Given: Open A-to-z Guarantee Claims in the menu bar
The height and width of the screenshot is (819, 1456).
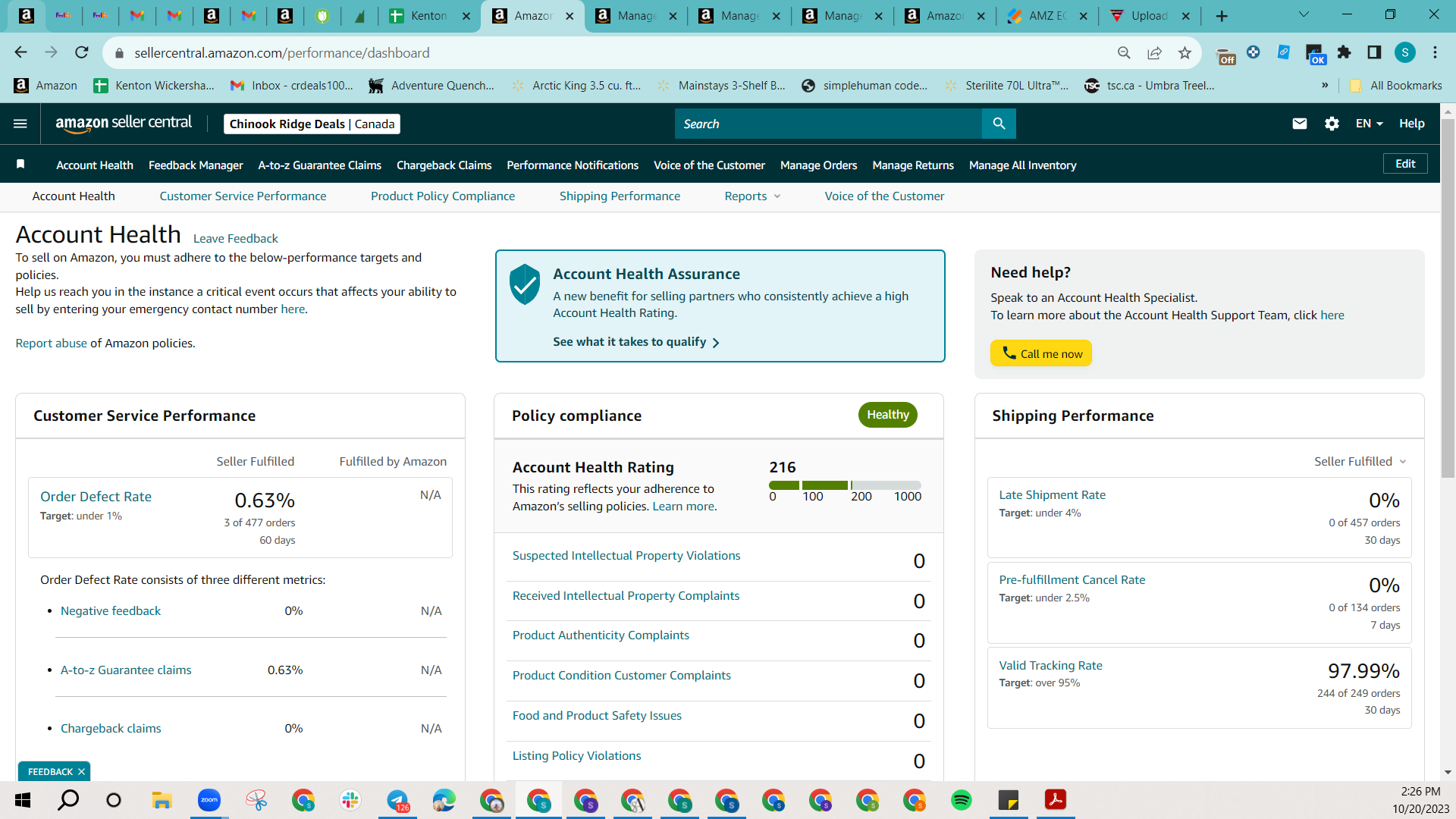Looking at the screenshot, I should [319, 165].
